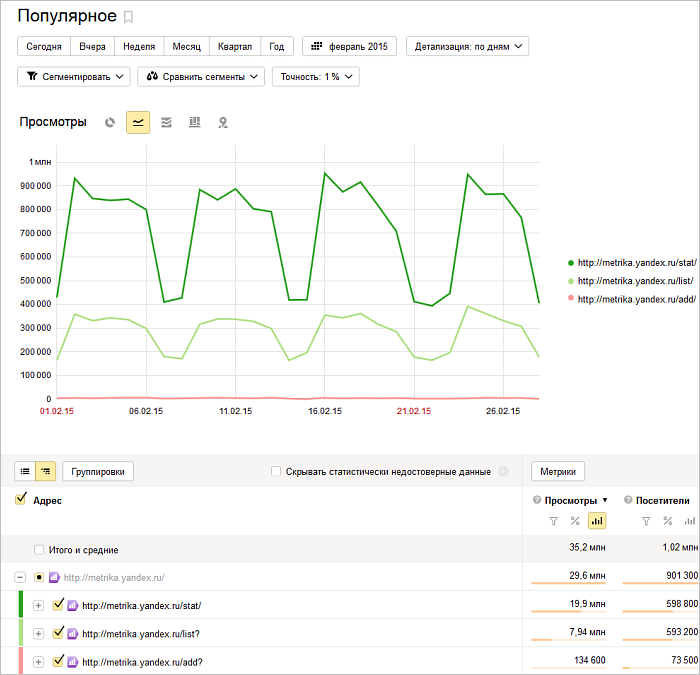
Task: Click the Посетители column header
Action: 662,500
